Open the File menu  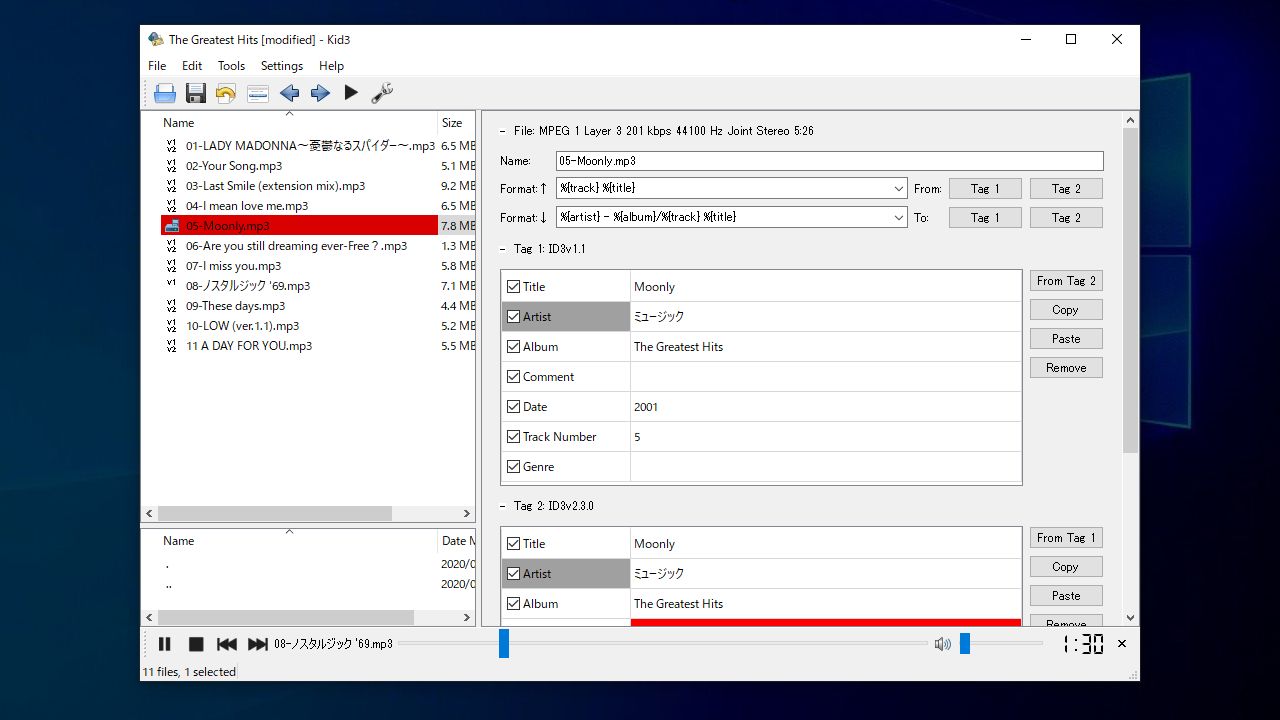pos(157,66)
